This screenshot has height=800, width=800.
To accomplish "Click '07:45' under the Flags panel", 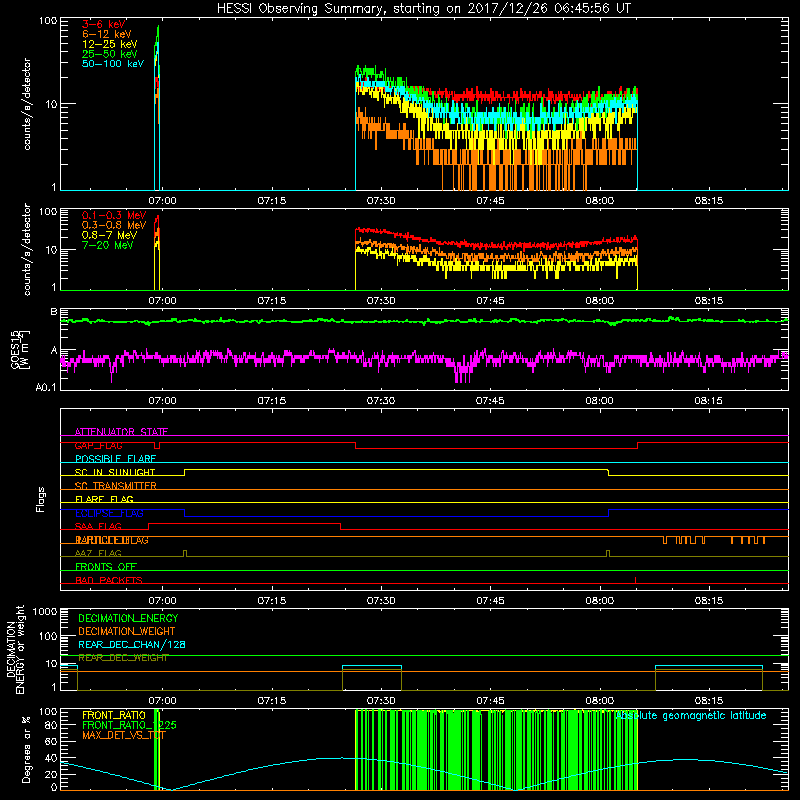I will pos(490,601).
